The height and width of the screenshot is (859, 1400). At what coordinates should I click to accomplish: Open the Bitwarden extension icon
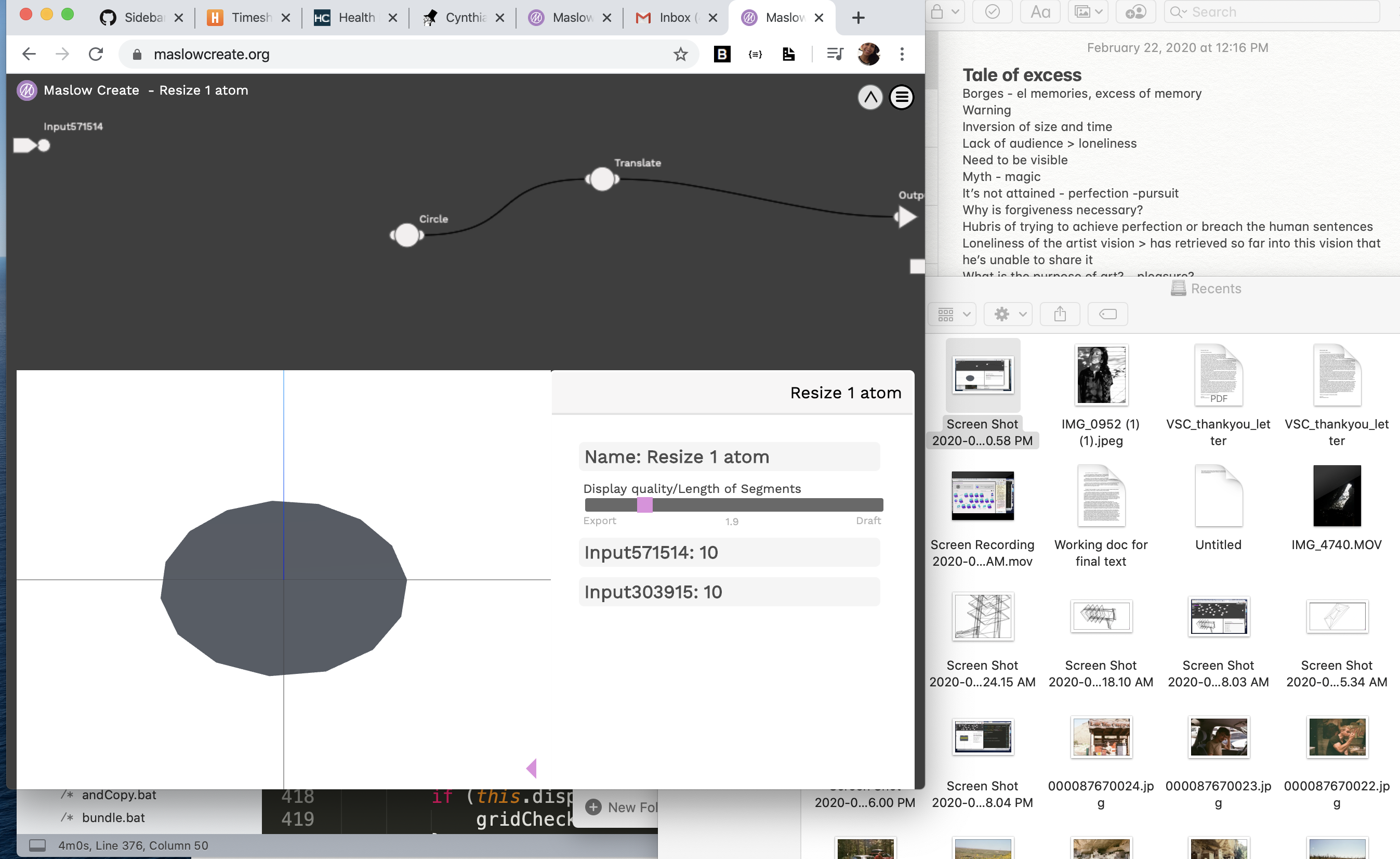[722, 54]
